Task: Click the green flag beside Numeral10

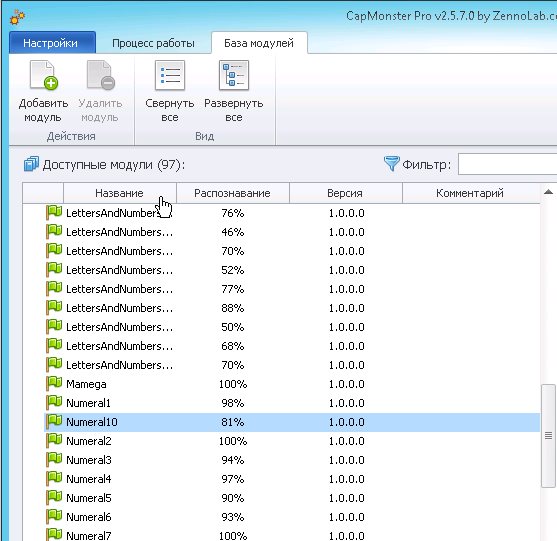Action: 54,421
